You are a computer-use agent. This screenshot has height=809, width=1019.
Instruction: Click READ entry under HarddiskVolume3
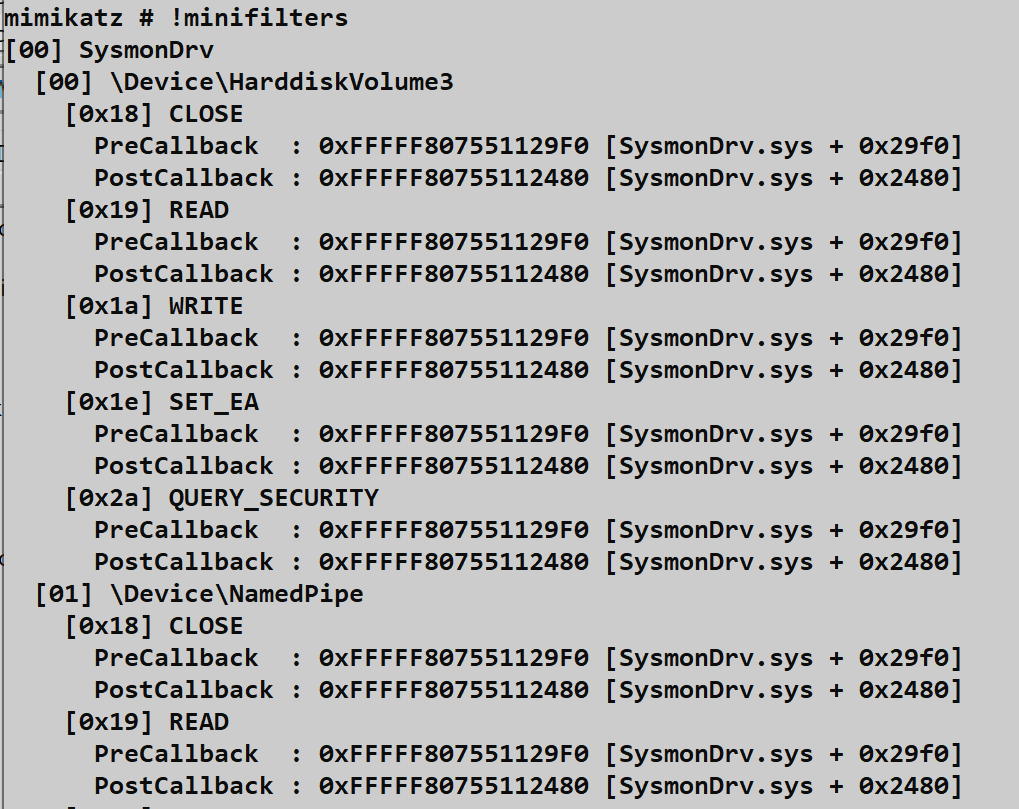[147, 210]
